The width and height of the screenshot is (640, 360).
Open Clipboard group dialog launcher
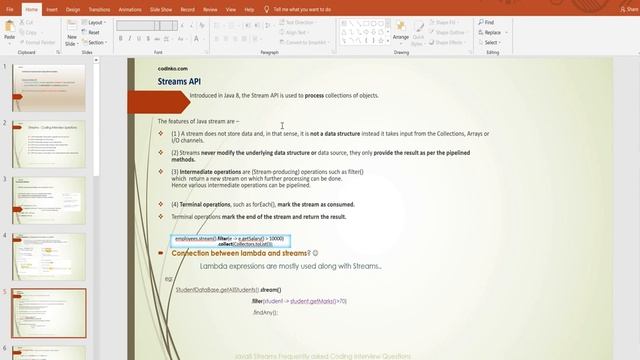[x=58, y=52]
